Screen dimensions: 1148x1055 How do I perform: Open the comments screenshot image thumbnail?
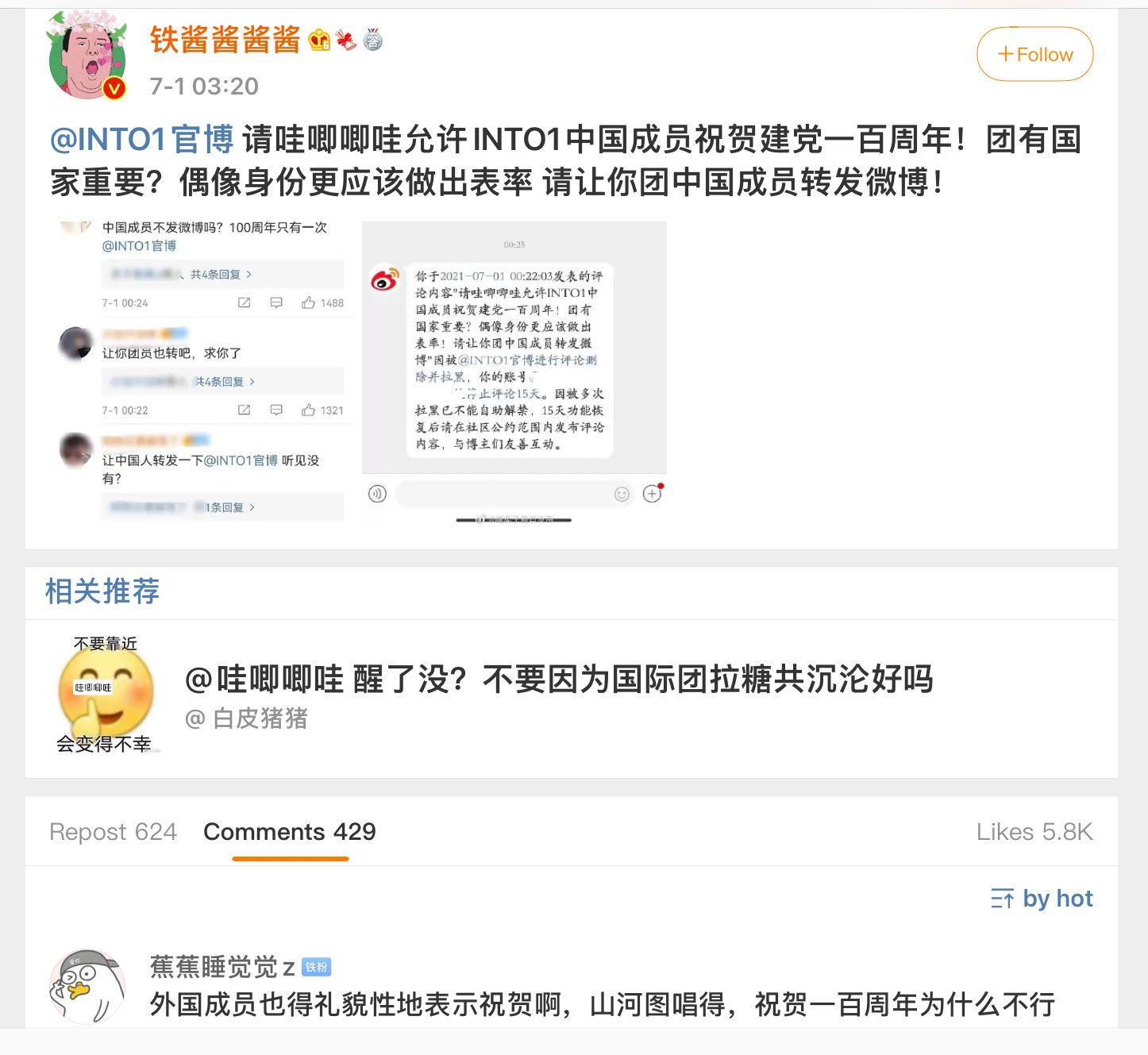[202, 371]
